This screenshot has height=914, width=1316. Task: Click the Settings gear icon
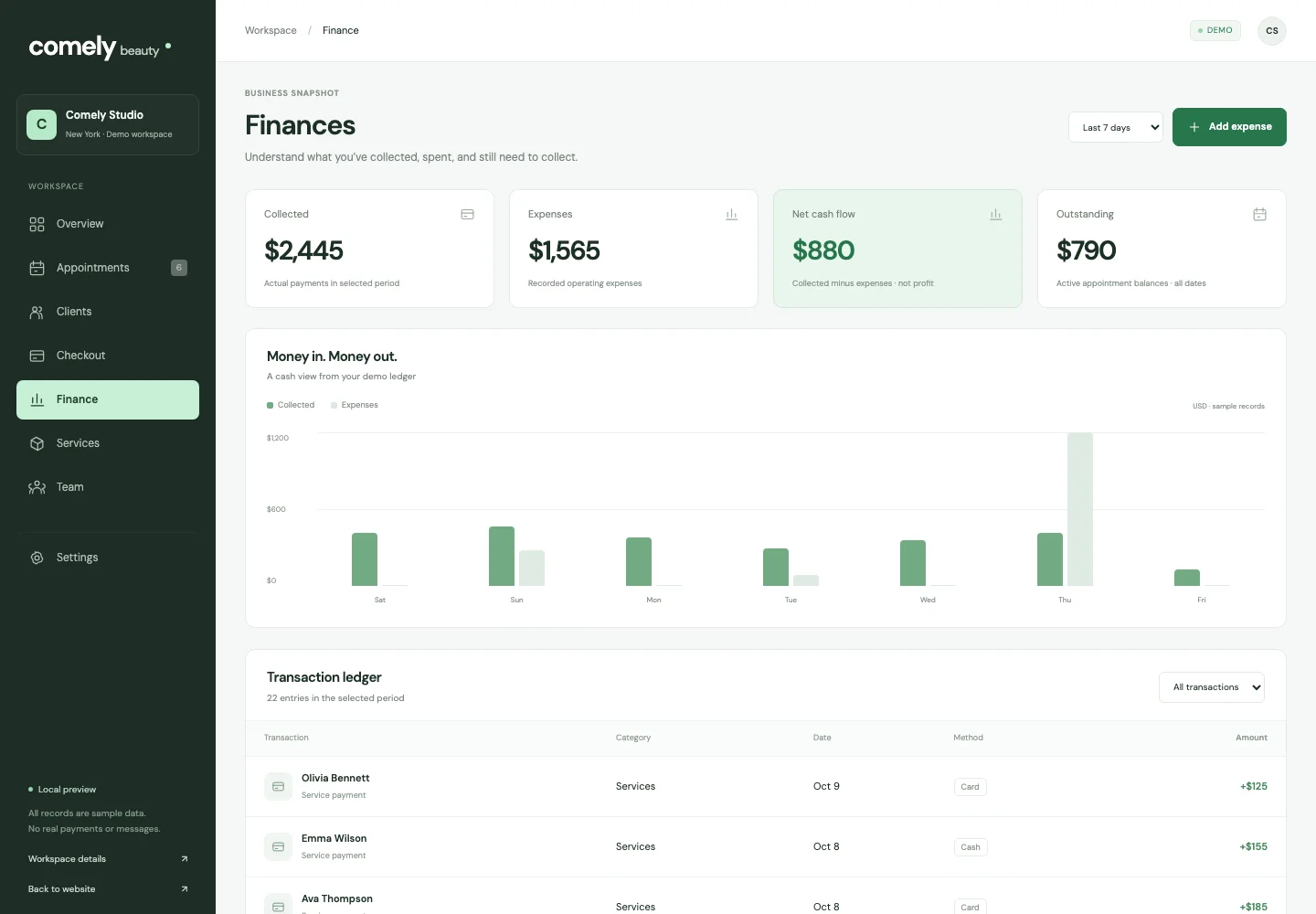pyautogui.click(x=37, y=558)
